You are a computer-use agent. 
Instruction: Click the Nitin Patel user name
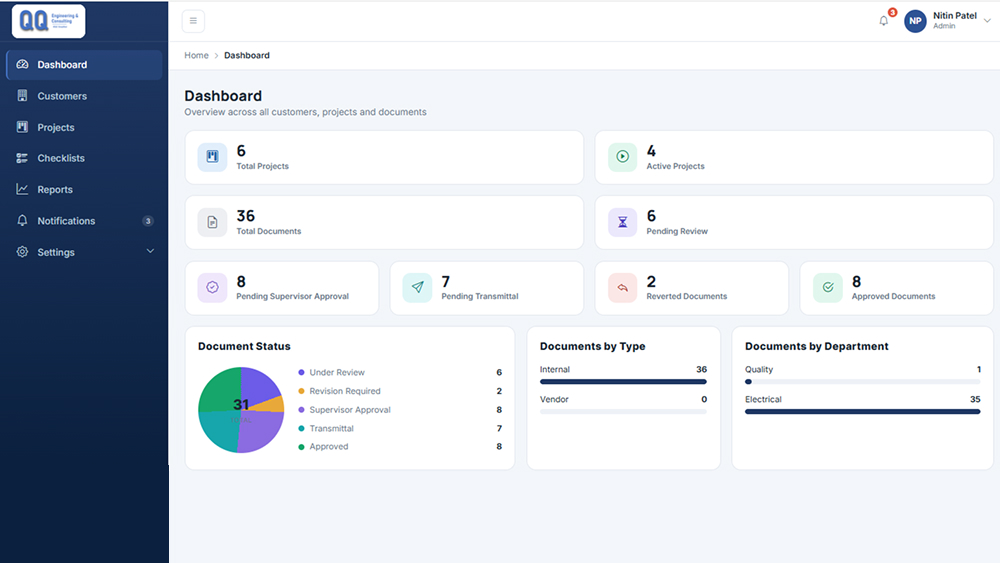955,16
